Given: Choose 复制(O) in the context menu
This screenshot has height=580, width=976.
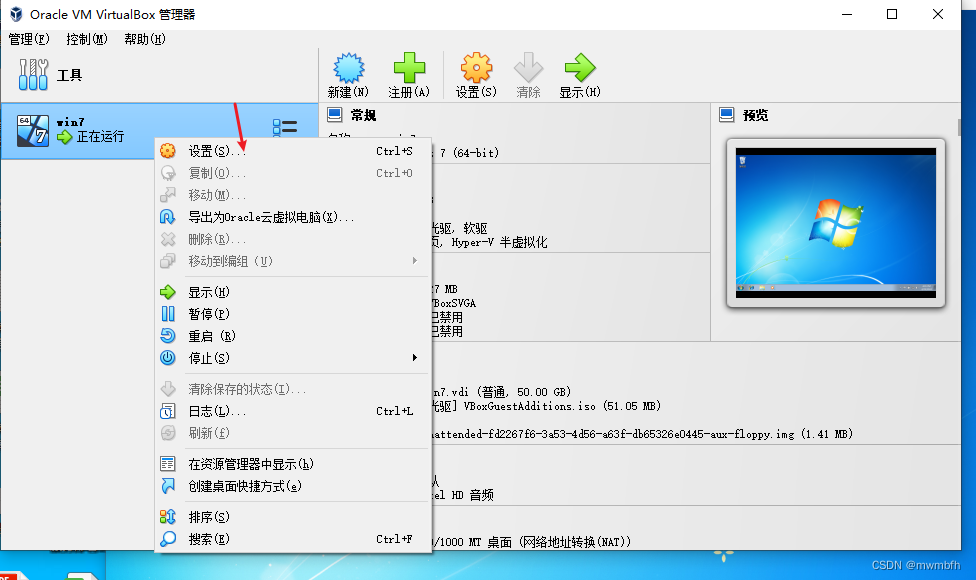Looking at the screenshot, I should coord(293,173).
